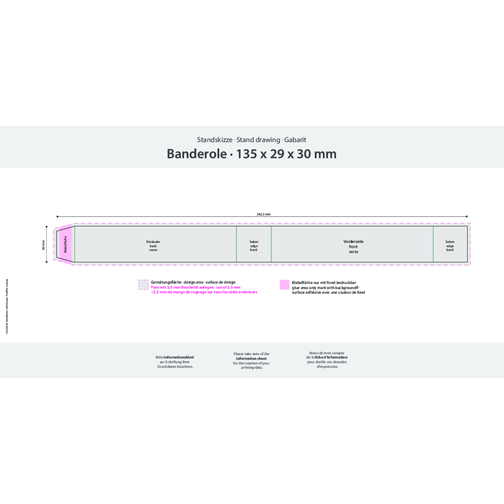Select the Rückseite back panel
The width and height of the screenshot is (504, 504).
point(155,244)
